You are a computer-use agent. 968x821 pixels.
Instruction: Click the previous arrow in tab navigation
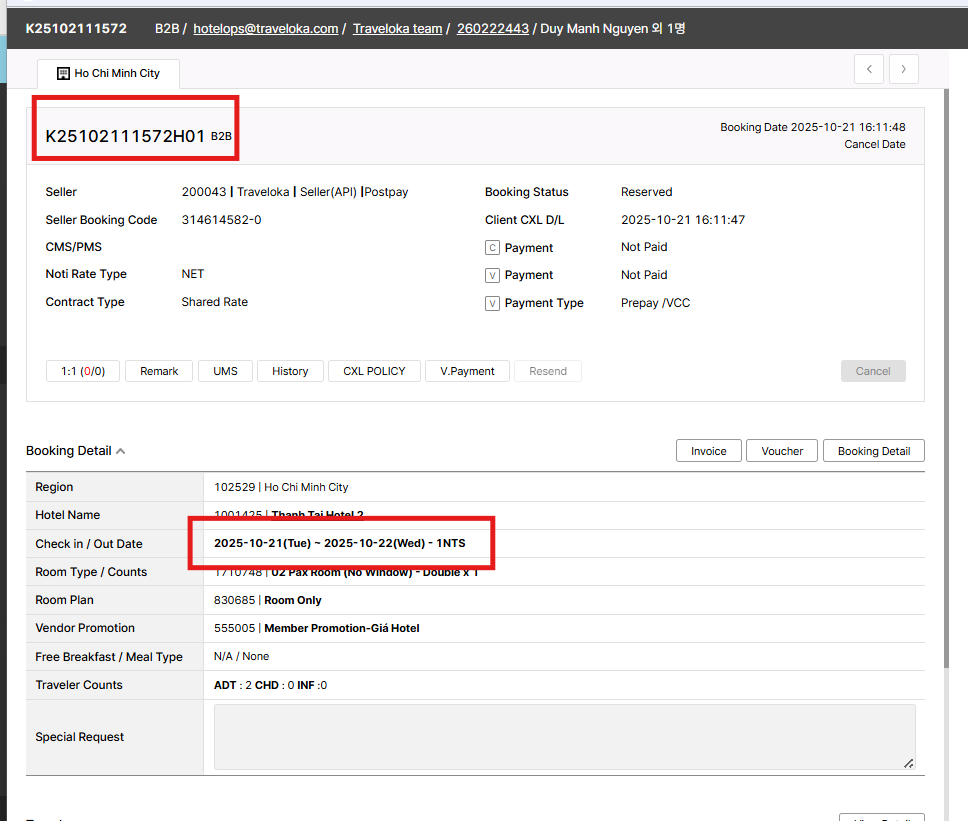click(x=869, y=69)
